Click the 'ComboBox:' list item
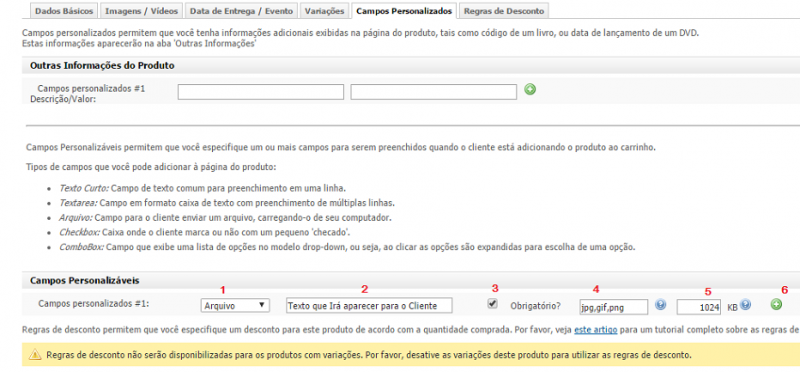 (347, 247)
